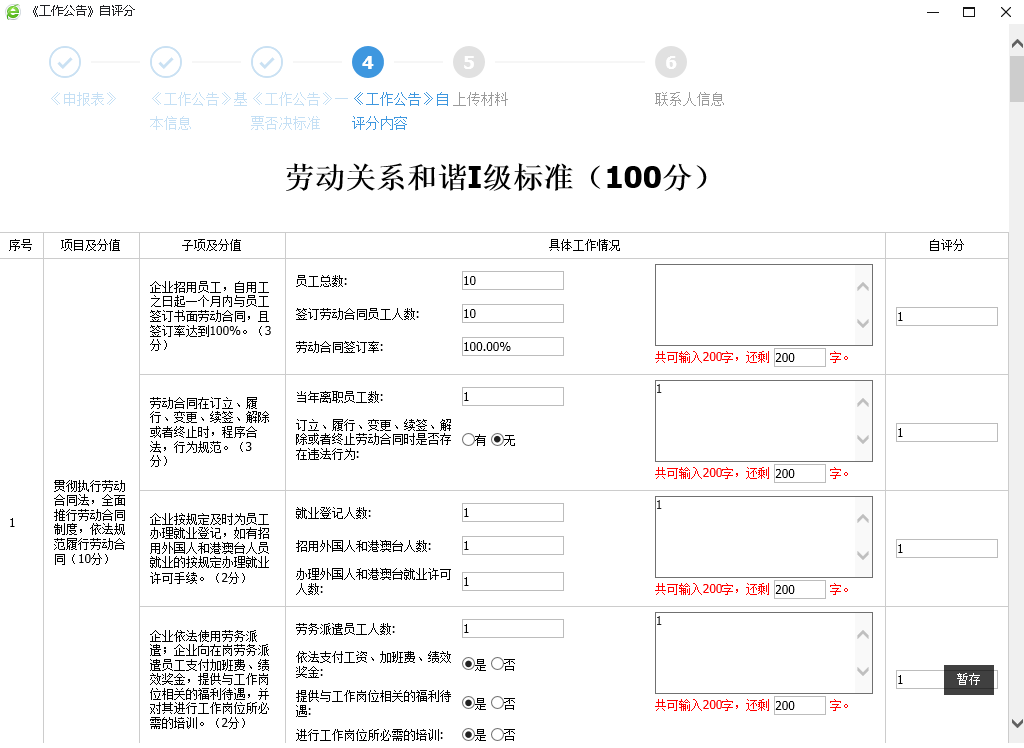Go to the 上传材料 step label
Screen dimensions: 1024x748
pyautogui.click(x=481, y=99)
